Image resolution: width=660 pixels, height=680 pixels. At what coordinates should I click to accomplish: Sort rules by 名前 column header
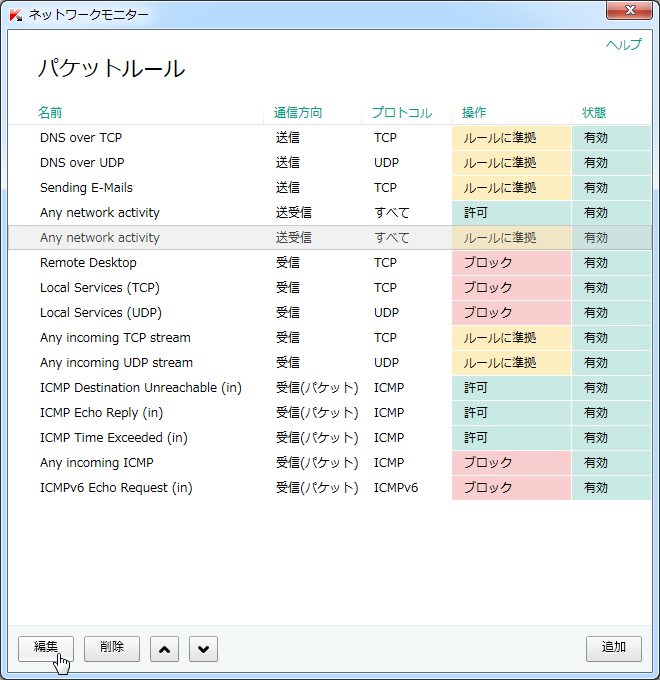[50, 113]
